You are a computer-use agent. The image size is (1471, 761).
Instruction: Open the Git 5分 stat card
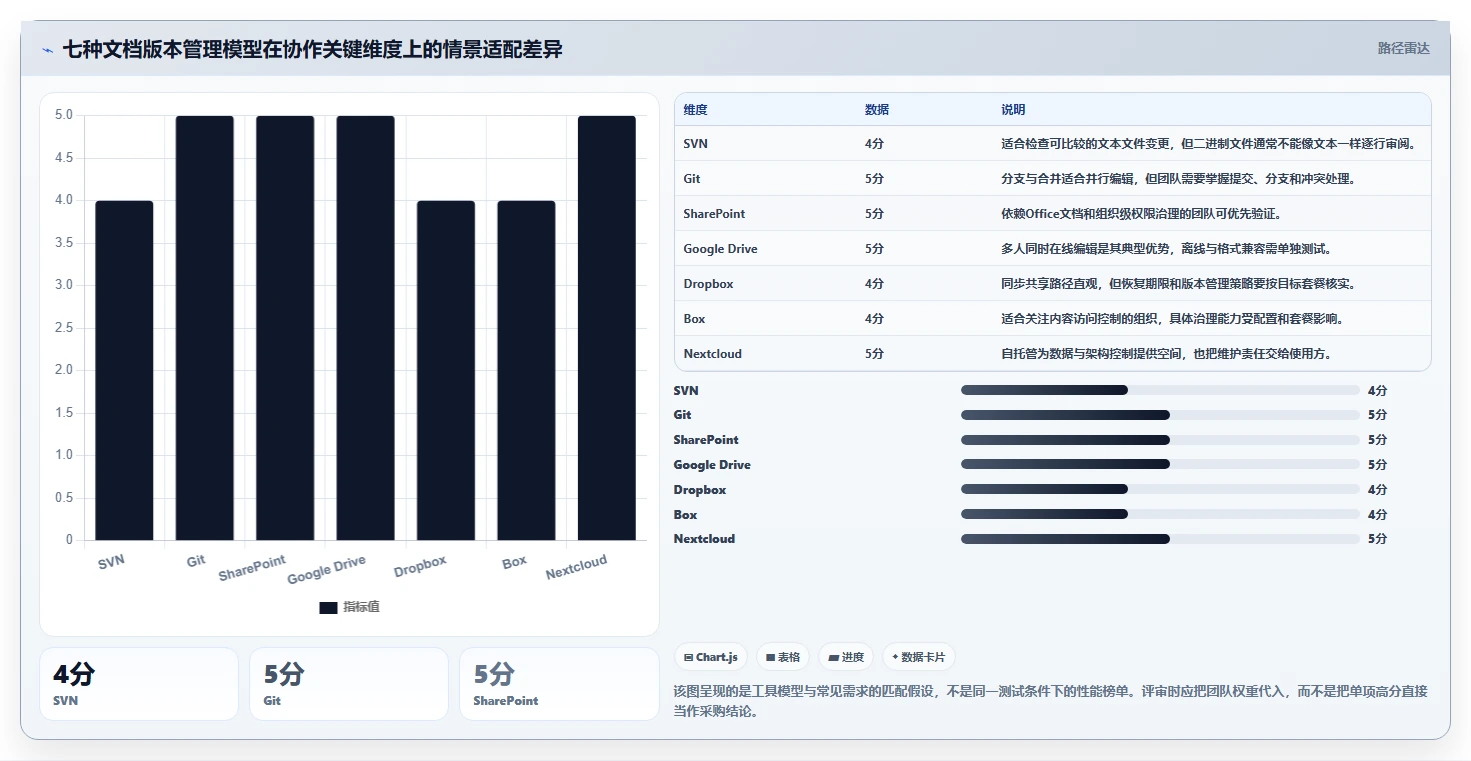click(349, 684)
